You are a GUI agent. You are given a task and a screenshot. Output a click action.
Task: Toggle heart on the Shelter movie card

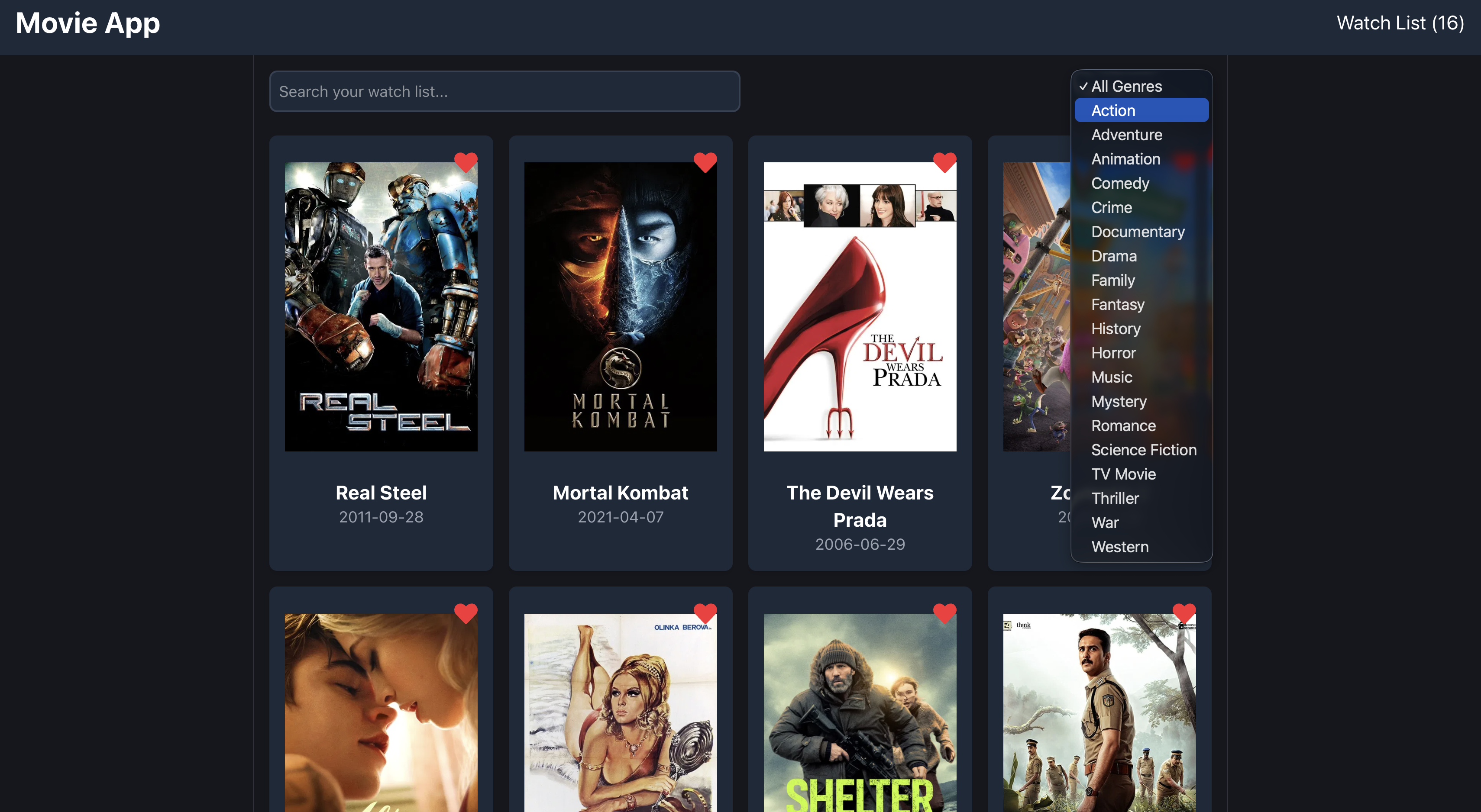[x=944, y=614]
